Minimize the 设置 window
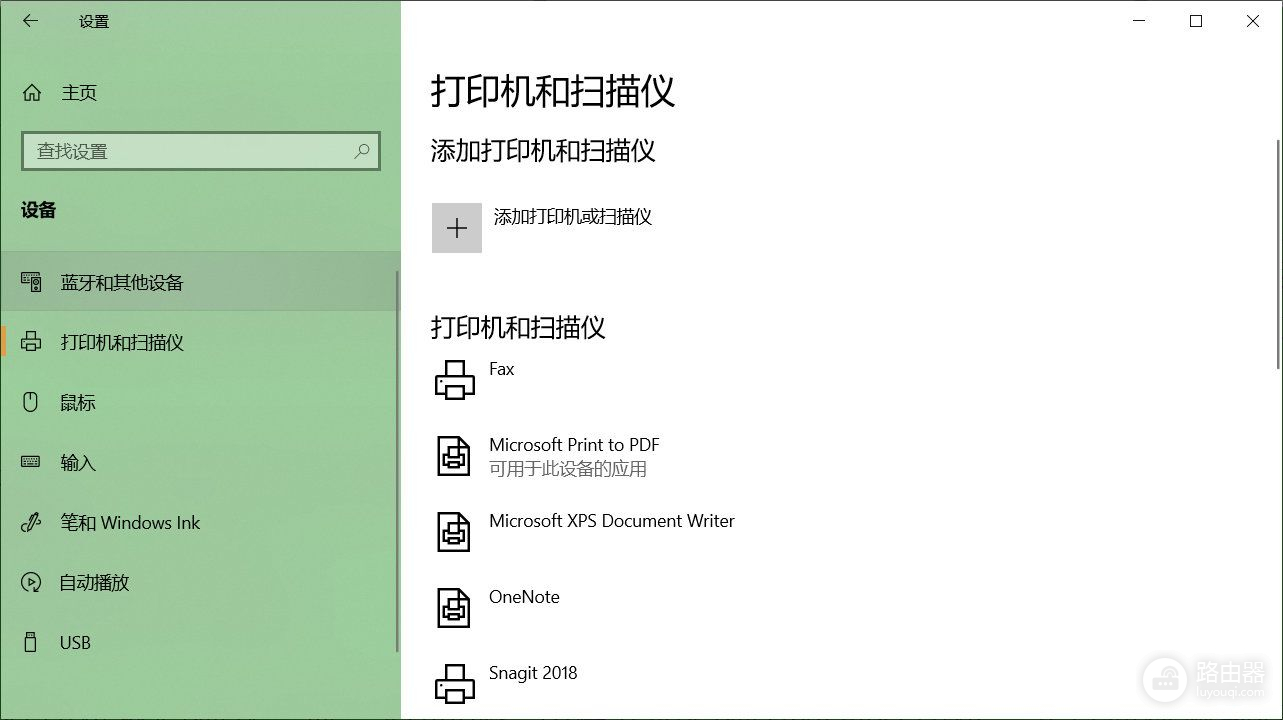Viewport: 1283px width, 720px height. [1139, 20]
